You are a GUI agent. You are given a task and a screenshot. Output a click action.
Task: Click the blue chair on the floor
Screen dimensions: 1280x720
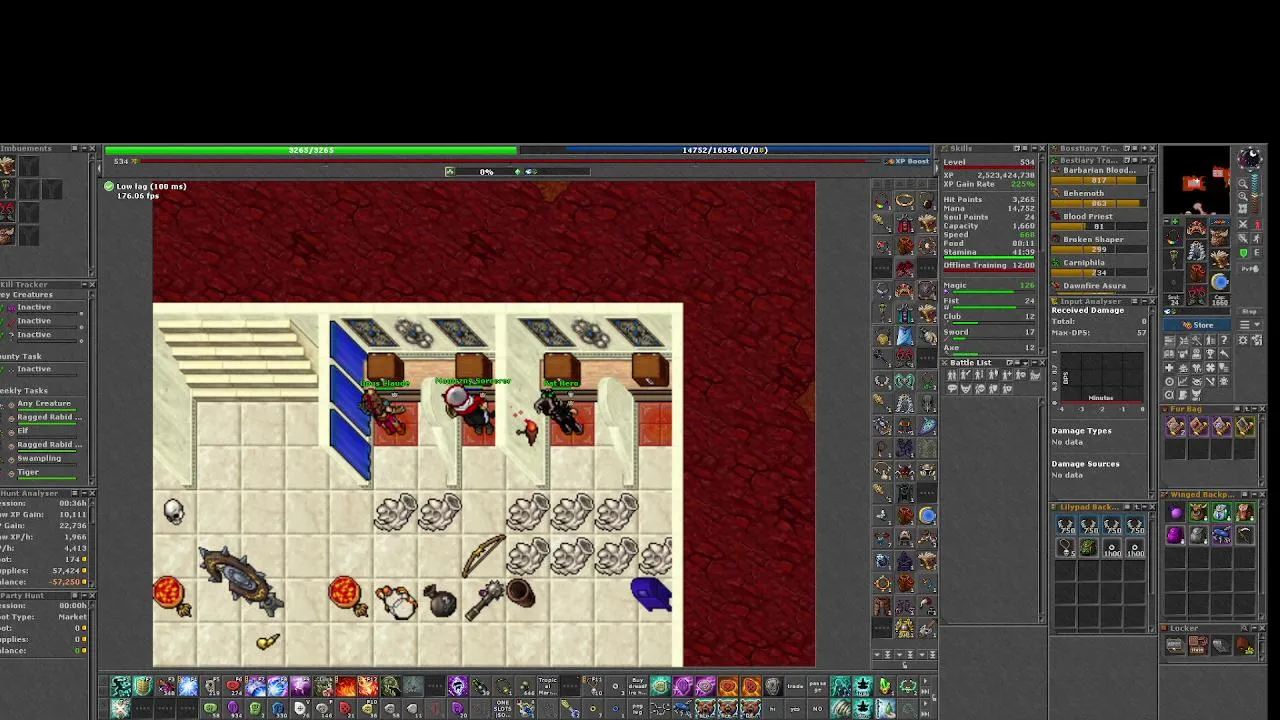(x=652, y=593)
